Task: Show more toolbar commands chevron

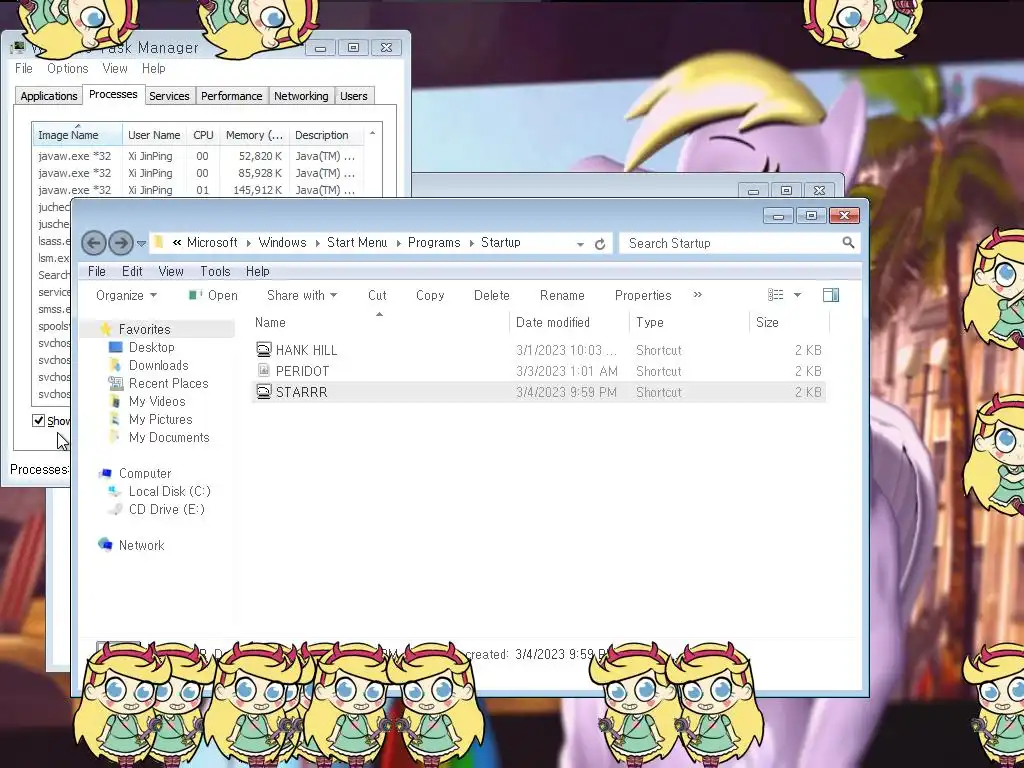Action: [x=697, y=295]
